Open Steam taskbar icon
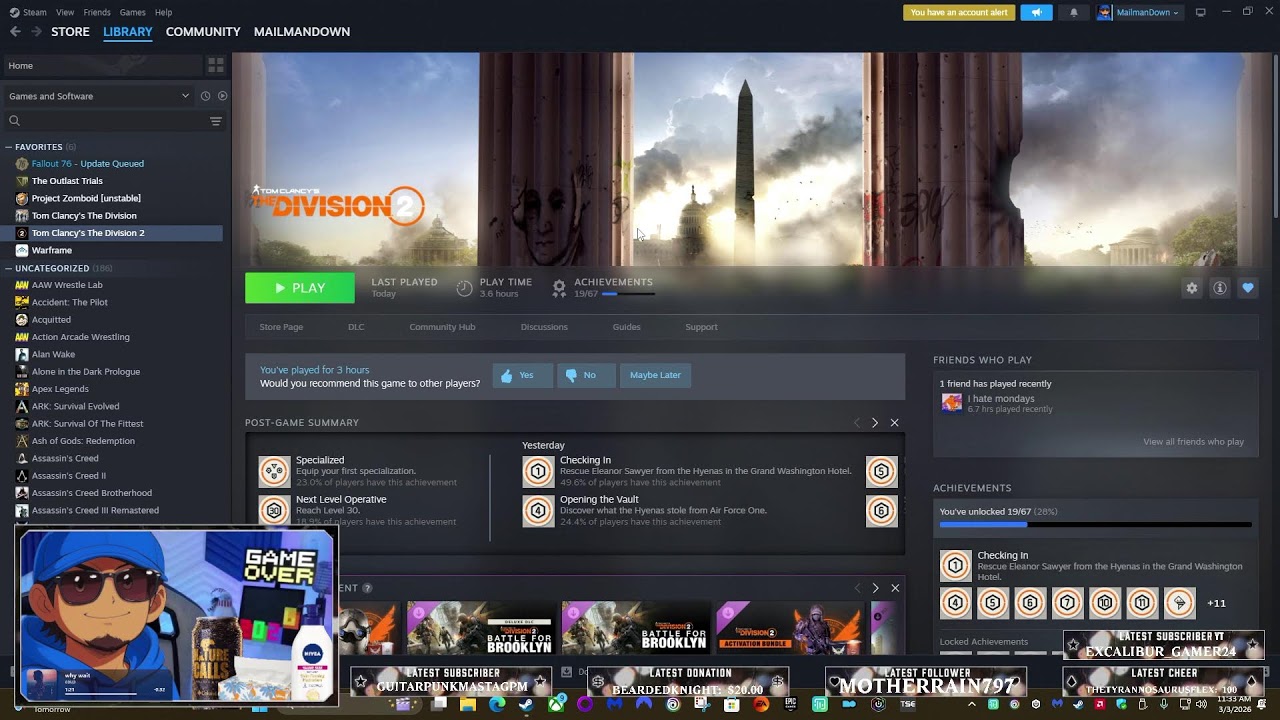The width and height of the screenshot is (1280, 720). (525, 704)
